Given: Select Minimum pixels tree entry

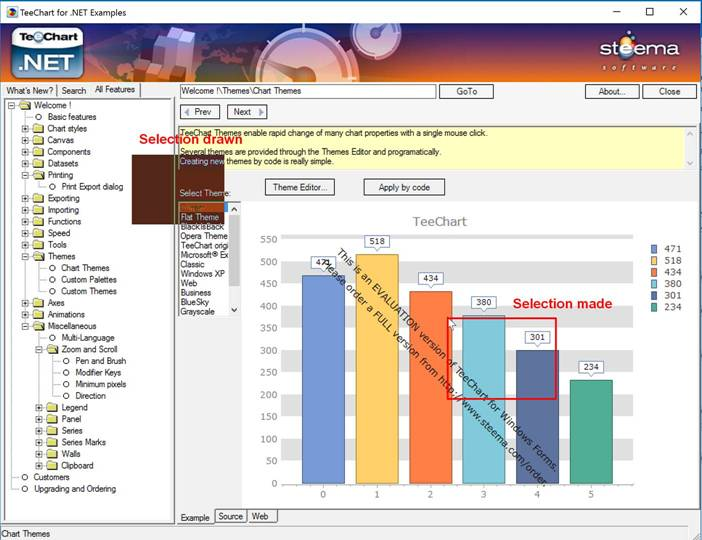Looking at the screenshot, I should (x=101, y=384).
